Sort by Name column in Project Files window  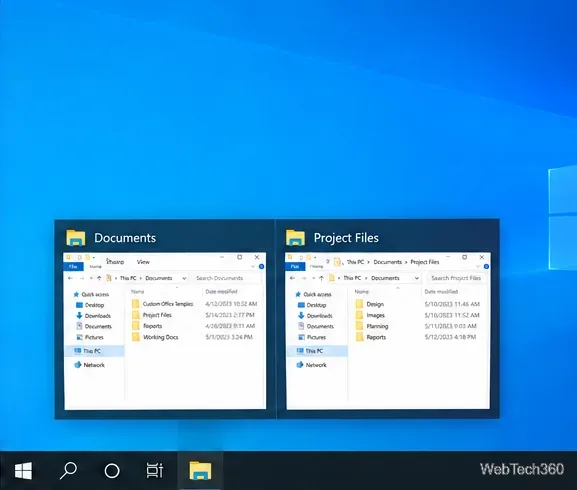pos(362,291)
